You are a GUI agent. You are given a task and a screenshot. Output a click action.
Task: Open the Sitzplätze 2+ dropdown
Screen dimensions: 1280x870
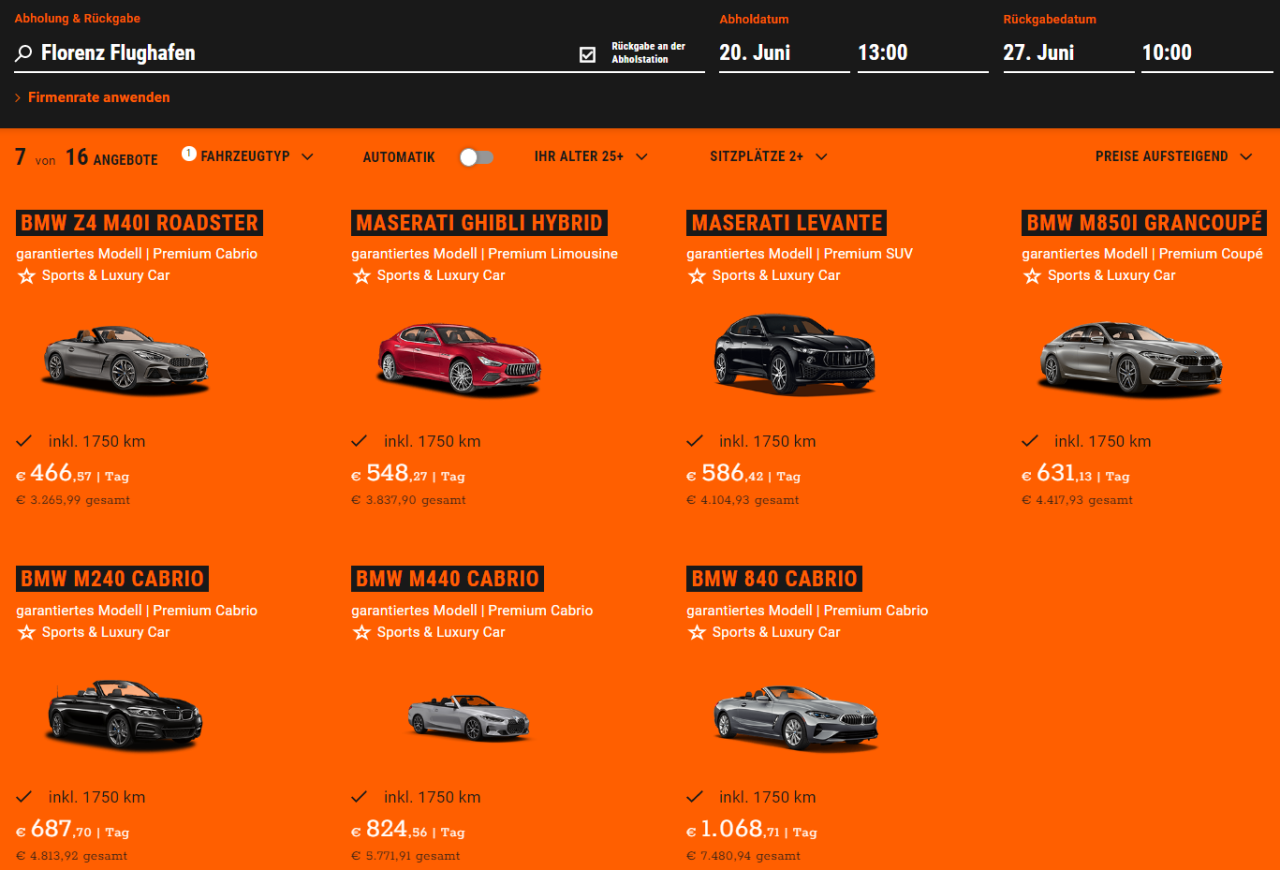(x=769, y=157)
